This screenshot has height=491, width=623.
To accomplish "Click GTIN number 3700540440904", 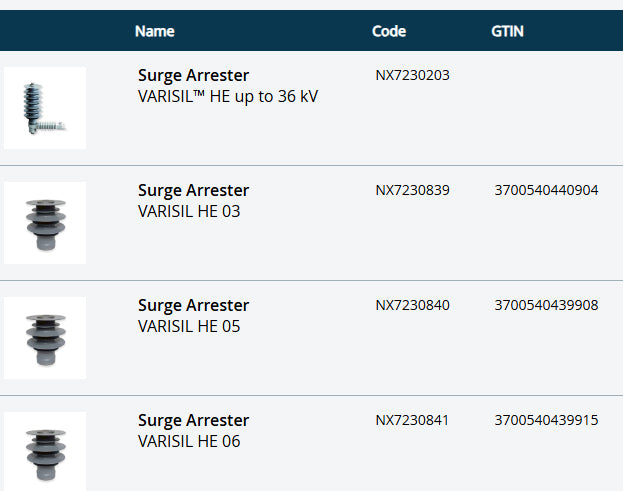I will (546, 190).
